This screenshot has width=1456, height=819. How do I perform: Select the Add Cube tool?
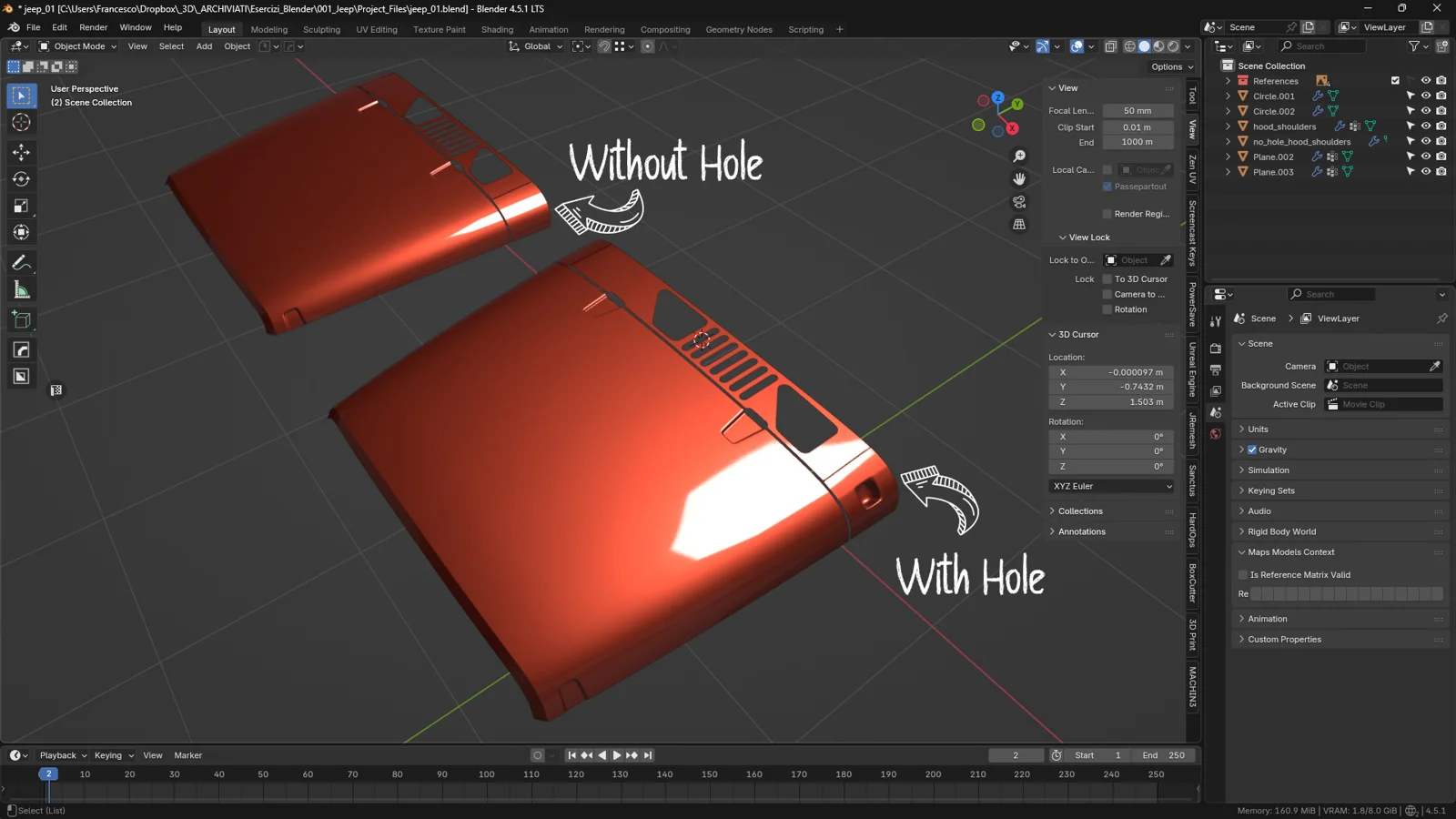21,320
